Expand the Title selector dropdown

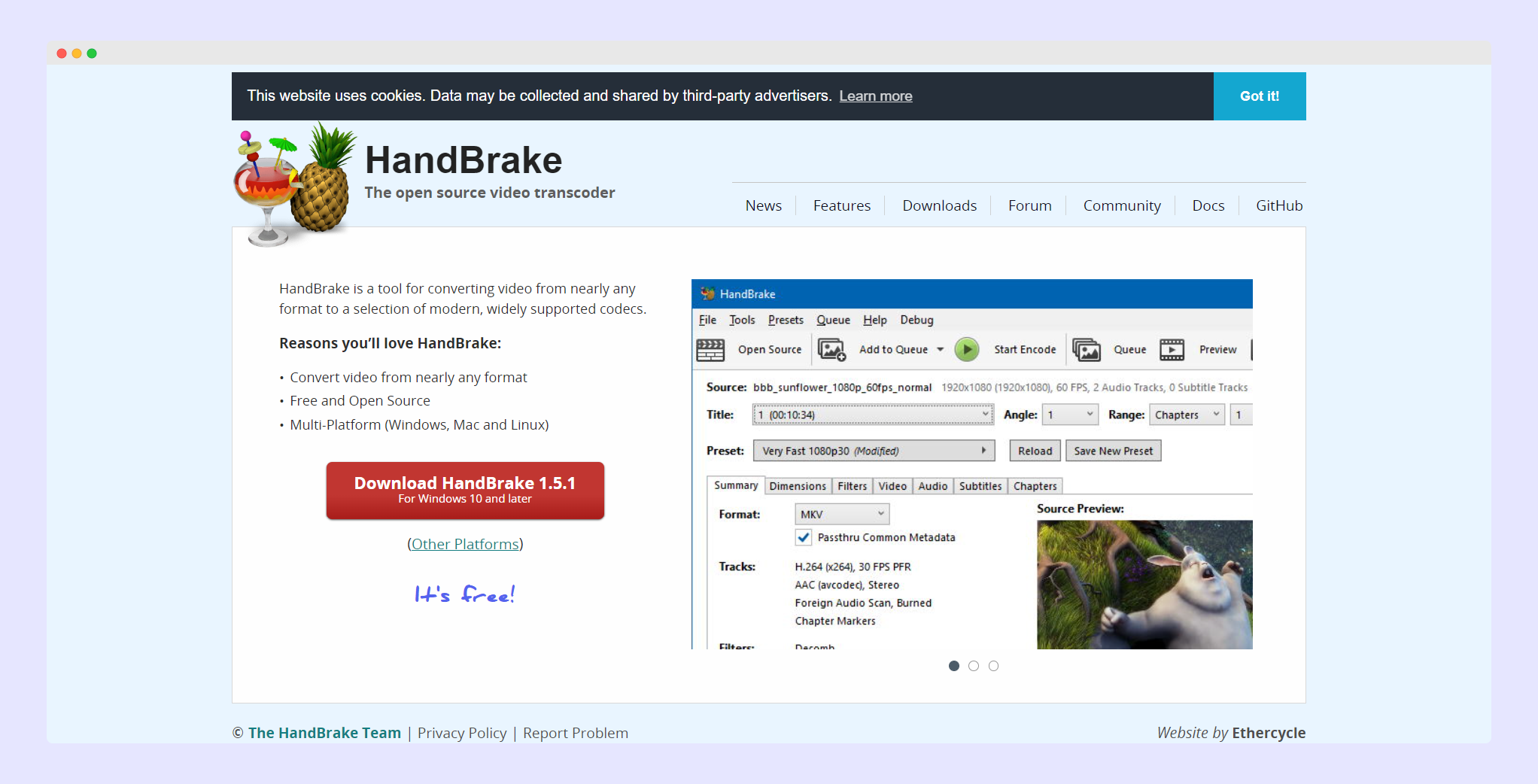pyautogui.click(x=986, y=414)
